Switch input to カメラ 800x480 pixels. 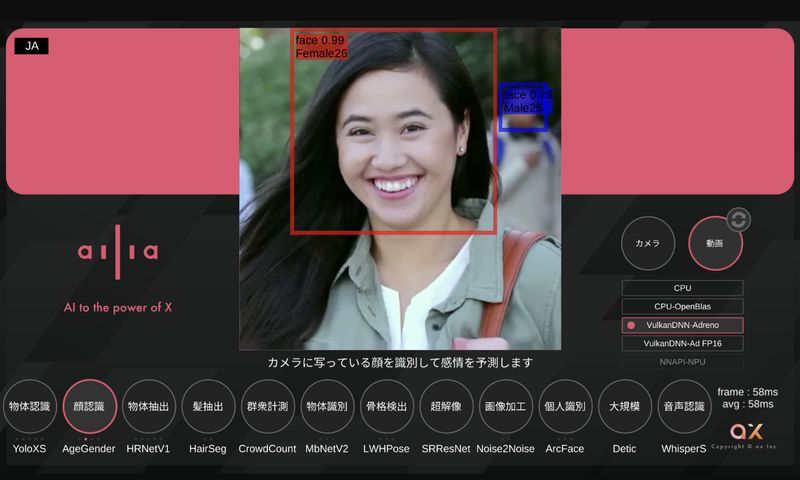click(648, 243)
